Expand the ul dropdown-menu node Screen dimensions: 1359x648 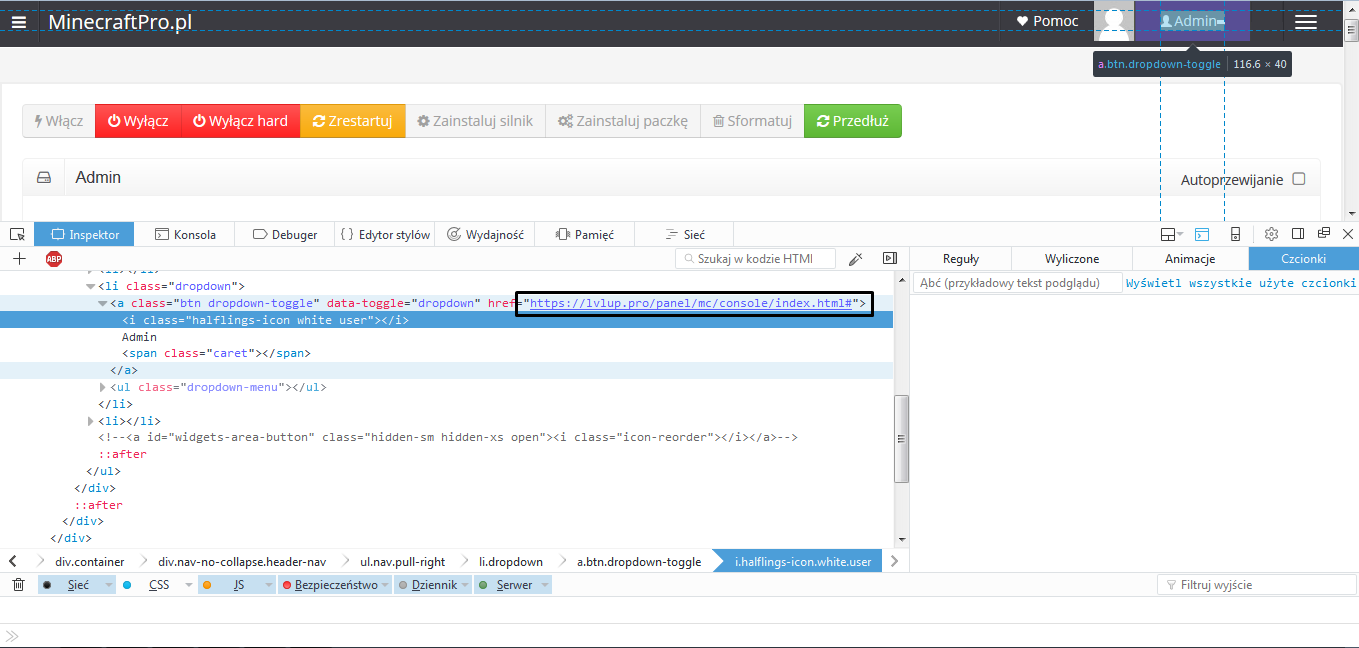102,387
